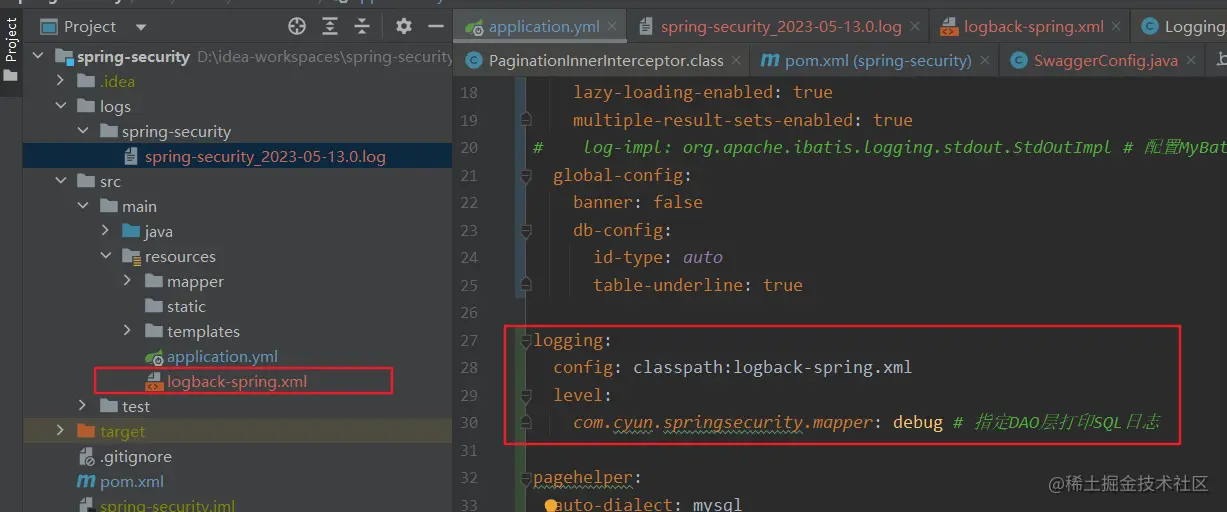The height and width of the screenshot is (512, 1227).
Task: Switch to the application.yml editor tab
Action: pyautogui.click(x=545, y=27)
